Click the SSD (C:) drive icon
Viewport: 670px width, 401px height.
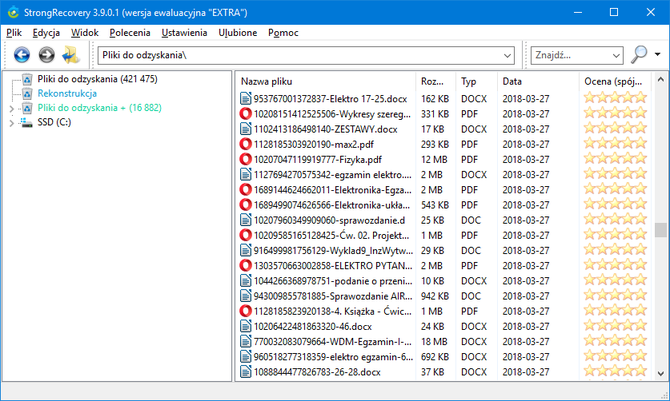pos(26,123)
